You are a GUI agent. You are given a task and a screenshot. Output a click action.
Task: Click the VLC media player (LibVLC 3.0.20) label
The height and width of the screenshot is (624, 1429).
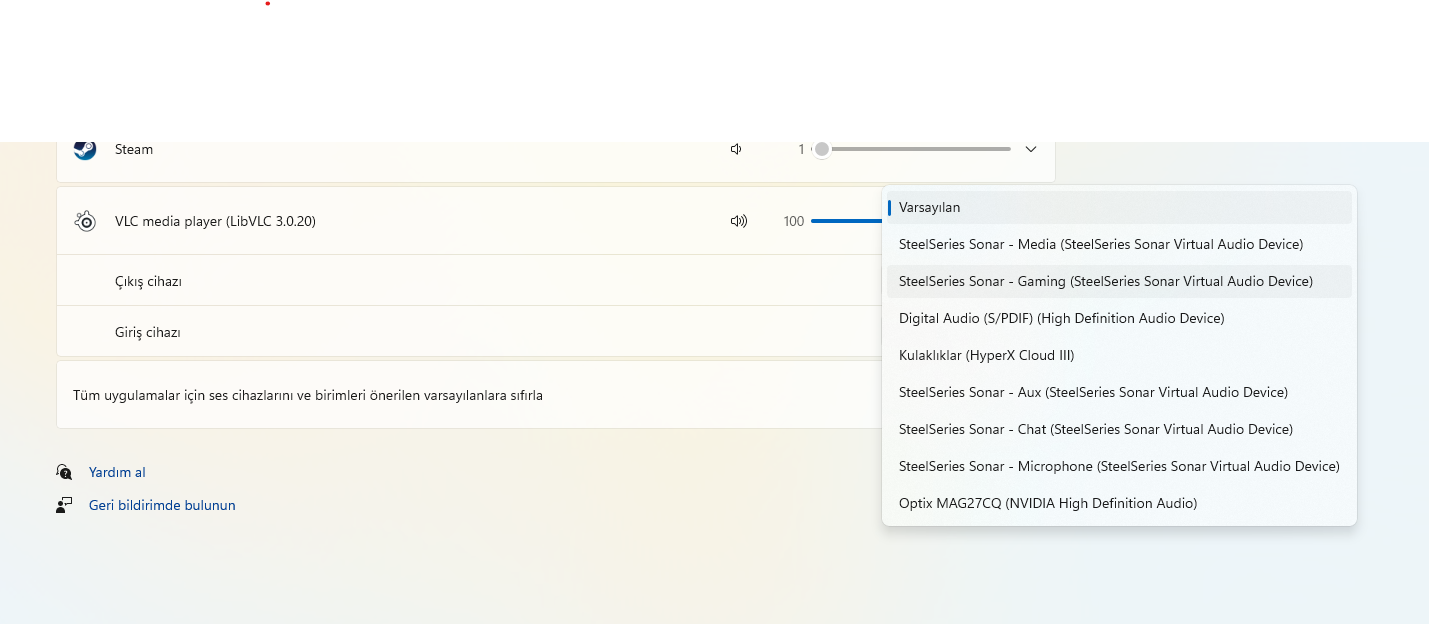click(215, 221)
